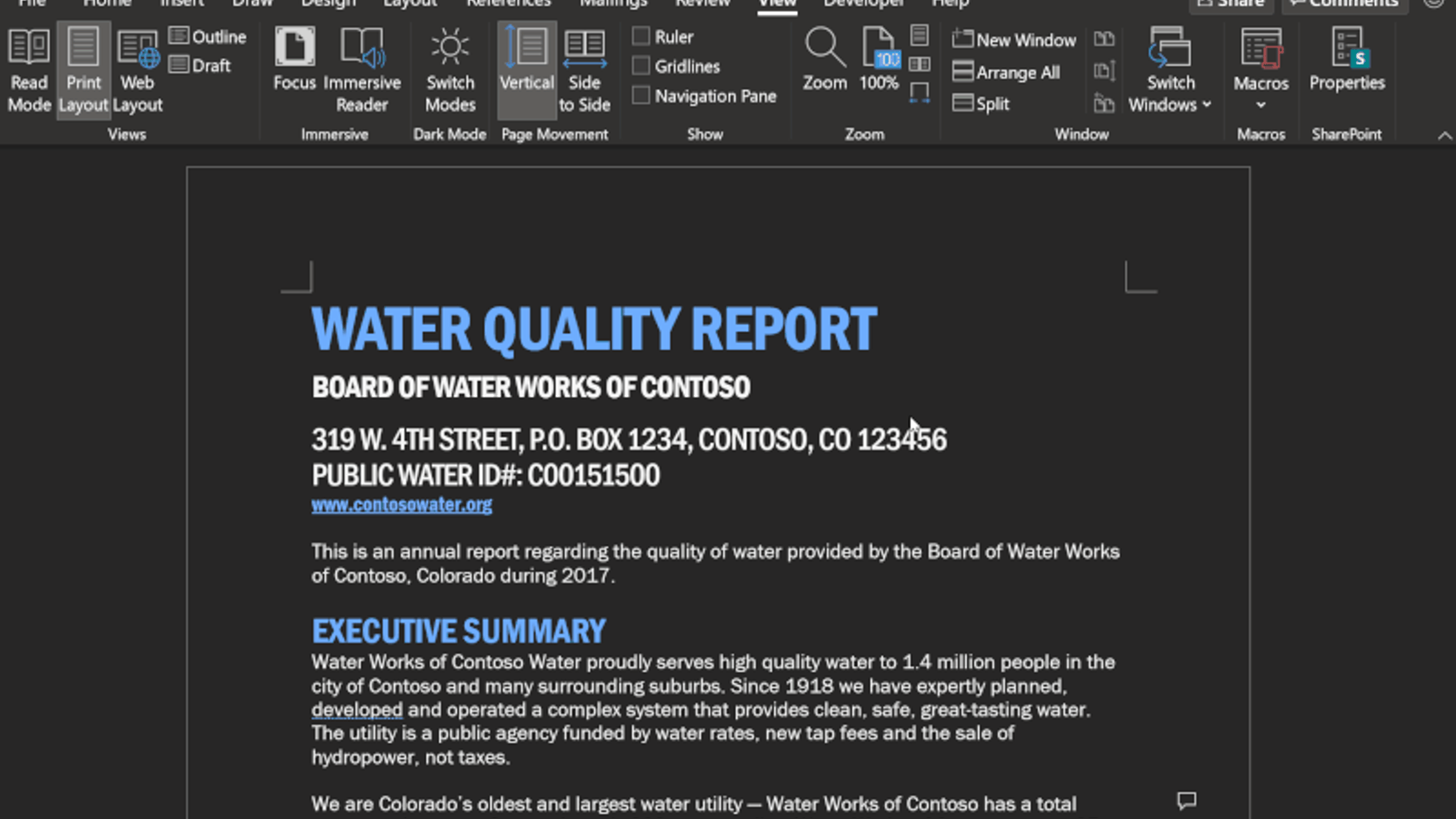Viewport: 1456px width, 819px height.
Task: Click the Macros button icon
Action: (1261, 47)
